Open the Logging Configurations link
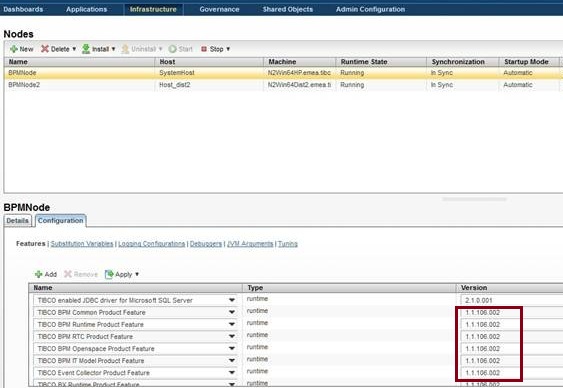Image resolution: width=563 pixels, height=388 pixels. click(152, 244)
